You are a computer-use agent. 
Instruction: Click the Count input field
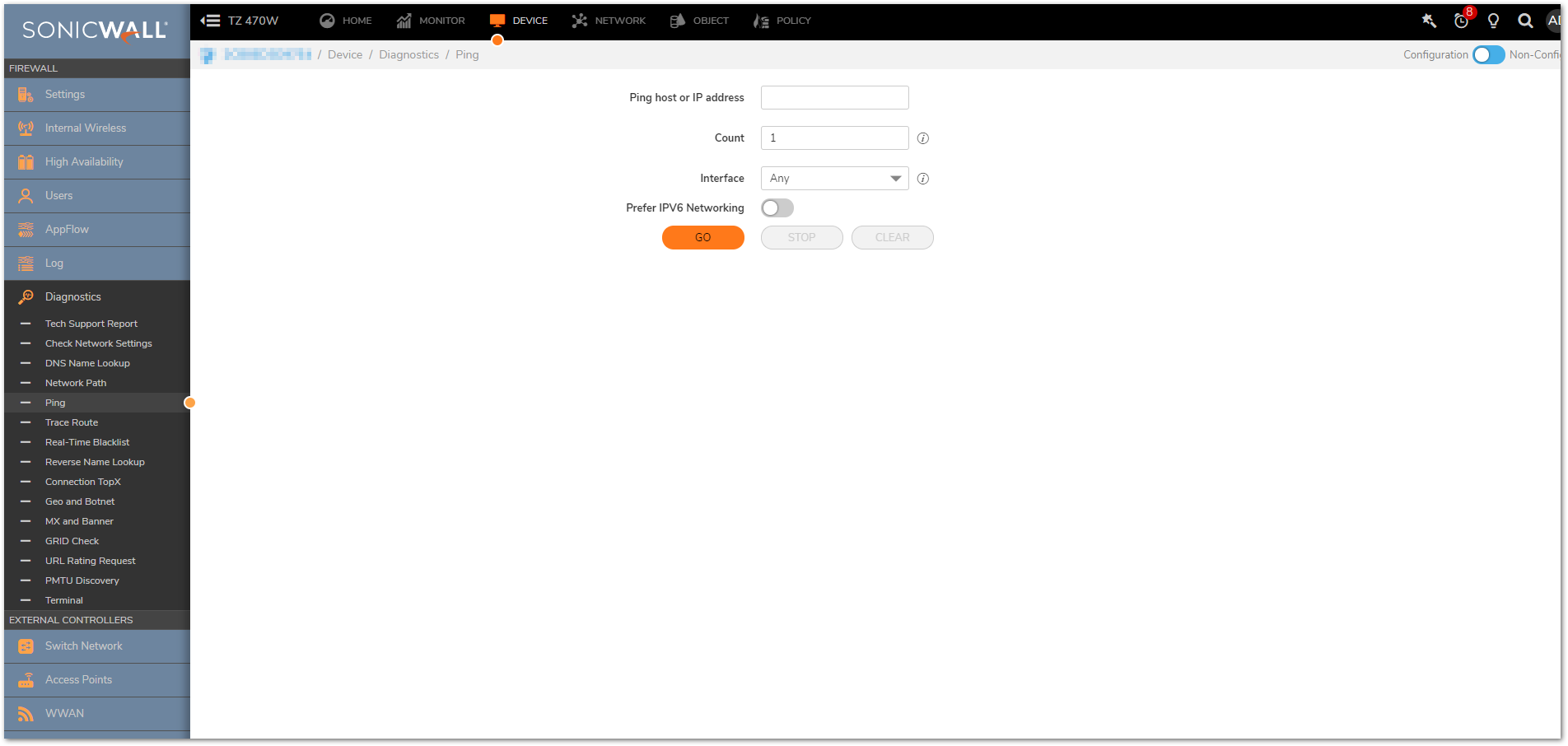(834, 138)
